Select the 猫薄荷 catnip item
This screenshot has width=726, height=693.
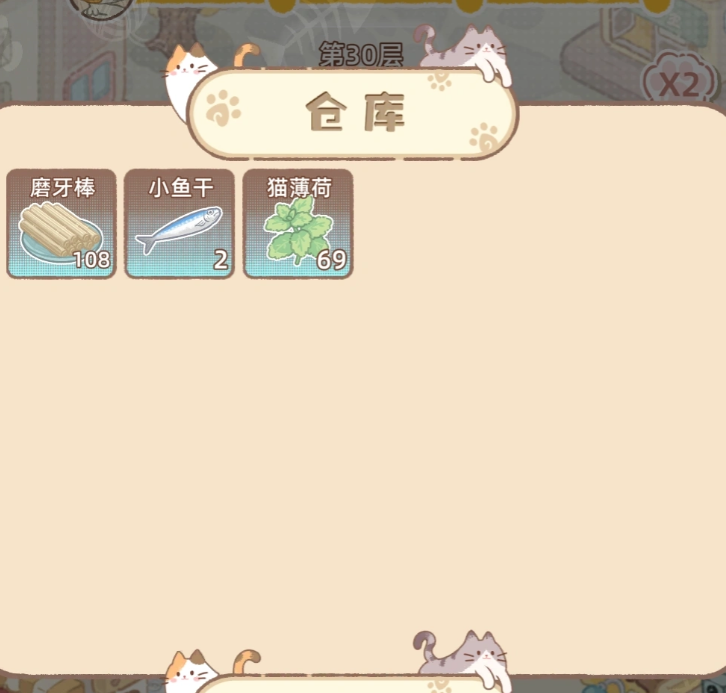[x=298, y=224]
